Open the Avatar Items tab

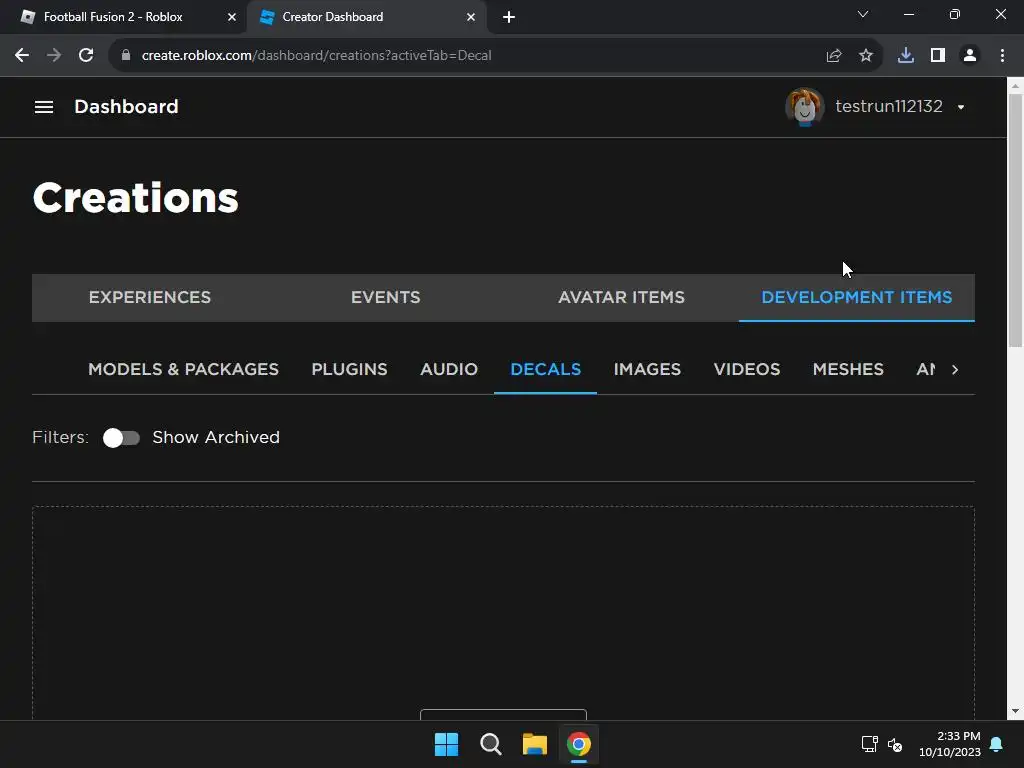[x=621, y=298]
